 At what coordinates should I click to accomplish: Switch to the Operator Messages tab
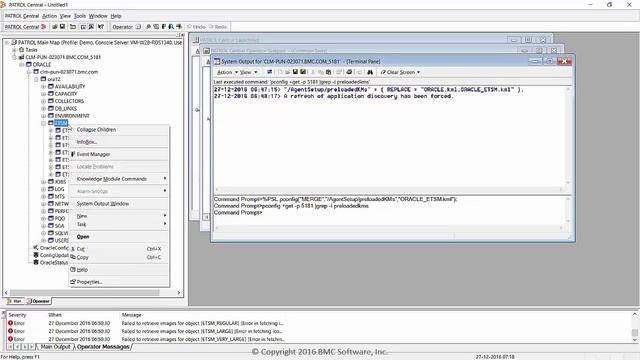tap(103, 347)
